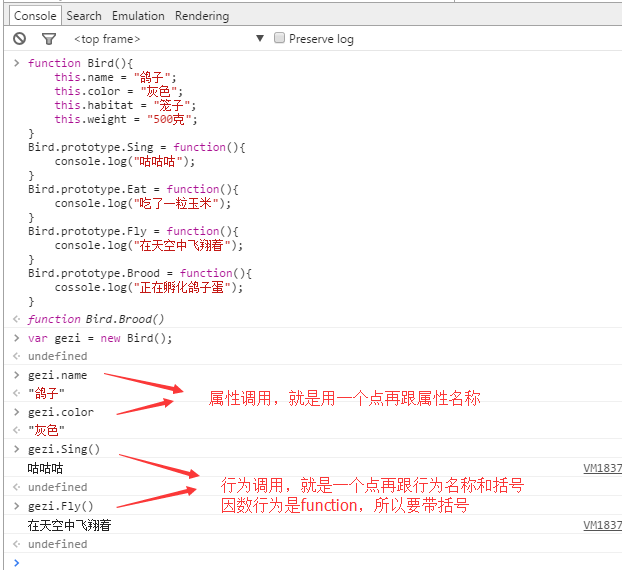Click the 'gezi.Sing()' command line
This screenshot has width=622, height=570.
point(64,449)
